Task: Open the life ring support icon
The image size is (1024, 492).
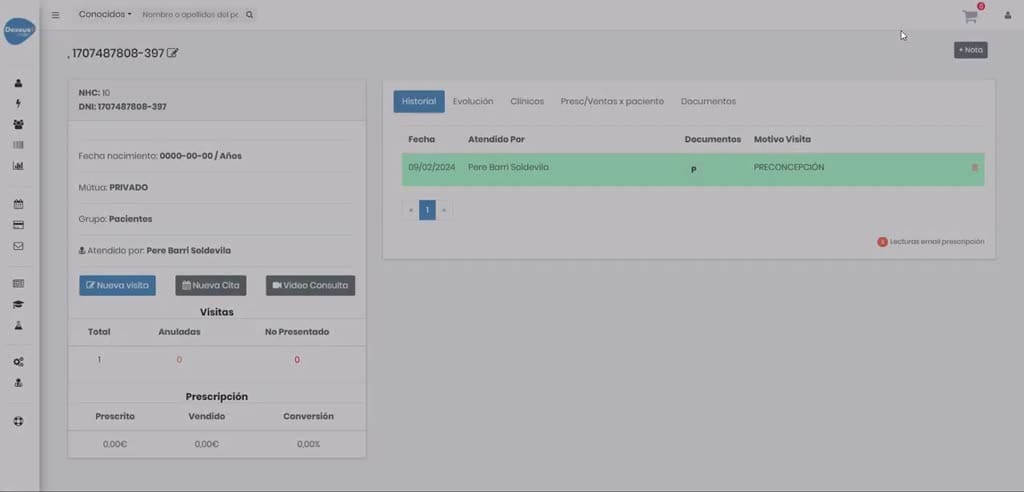Action: [18, 421]
